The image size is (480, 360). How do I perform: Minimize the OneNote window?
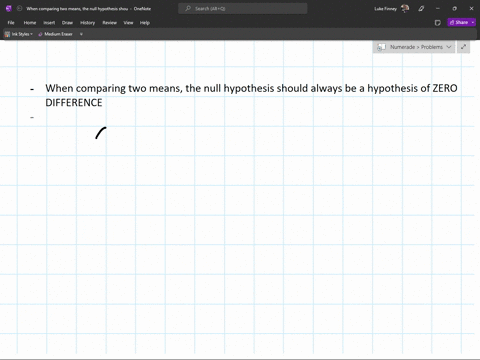click(x=438, y=9)
